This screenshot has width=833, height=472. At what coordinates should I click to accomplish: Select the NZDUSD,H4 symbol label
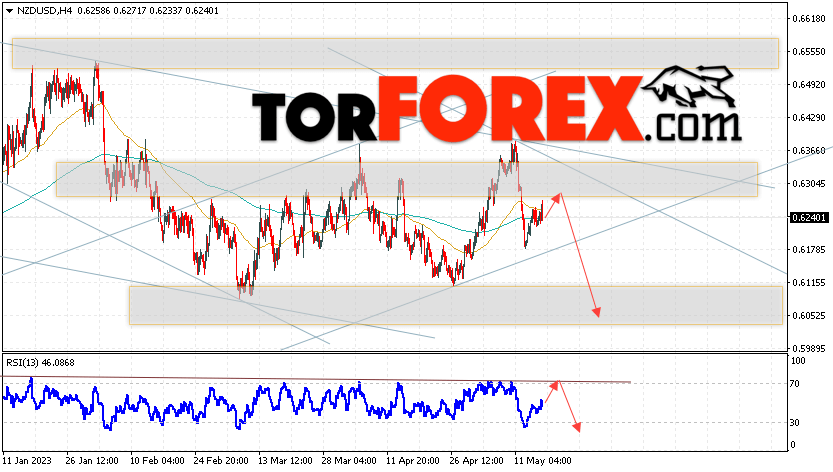tap(44, 11)
